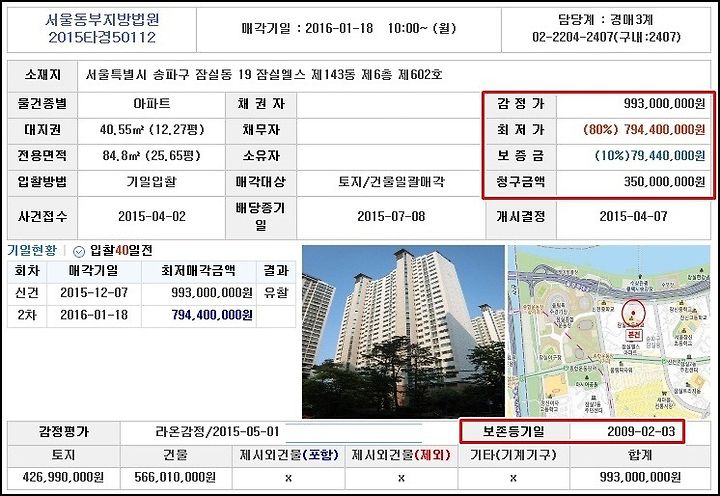Click the 입찰방법 label

coord(42,182)
